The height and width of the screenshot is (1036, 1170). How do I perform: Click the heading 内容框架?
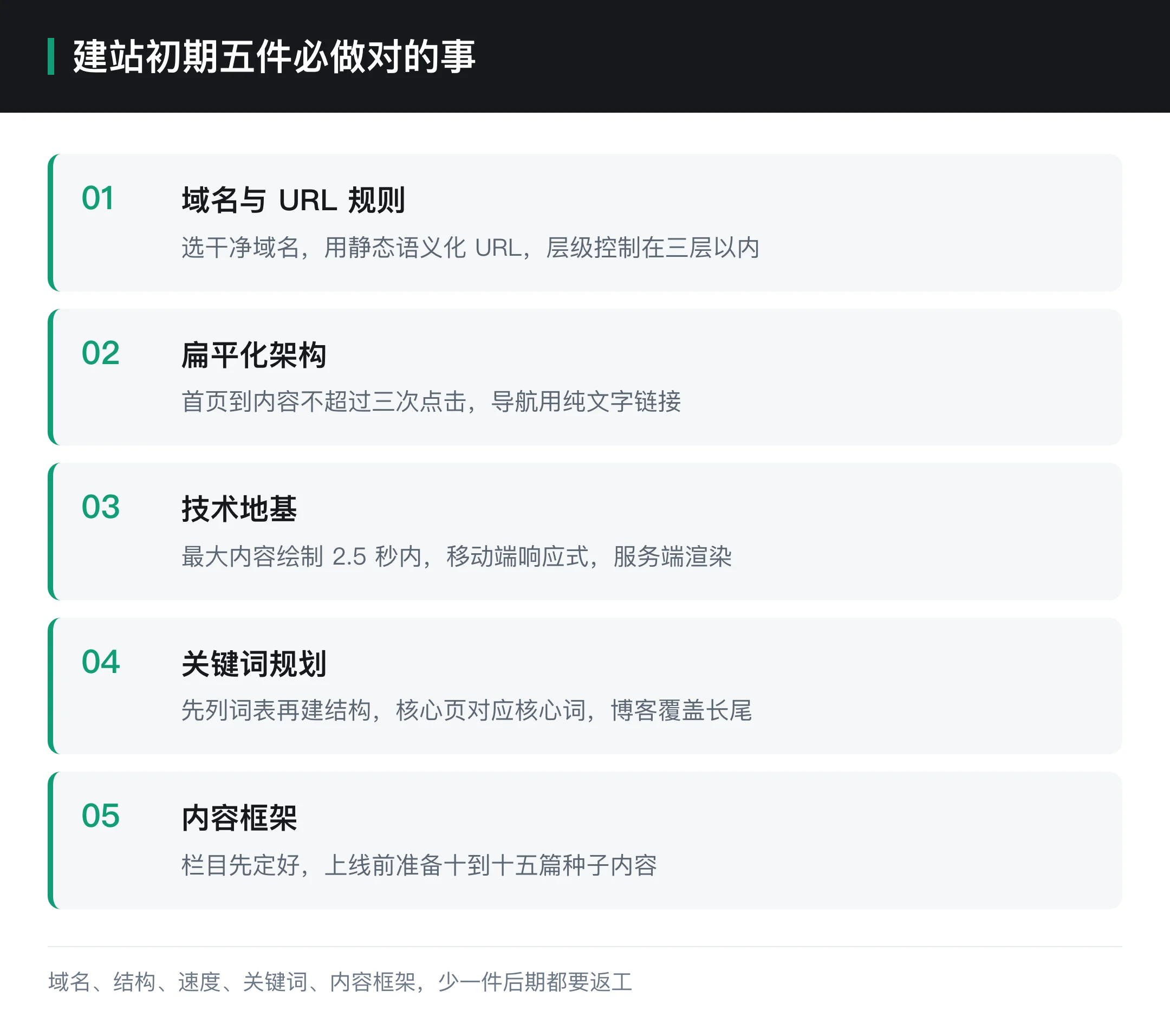point(239,818)
